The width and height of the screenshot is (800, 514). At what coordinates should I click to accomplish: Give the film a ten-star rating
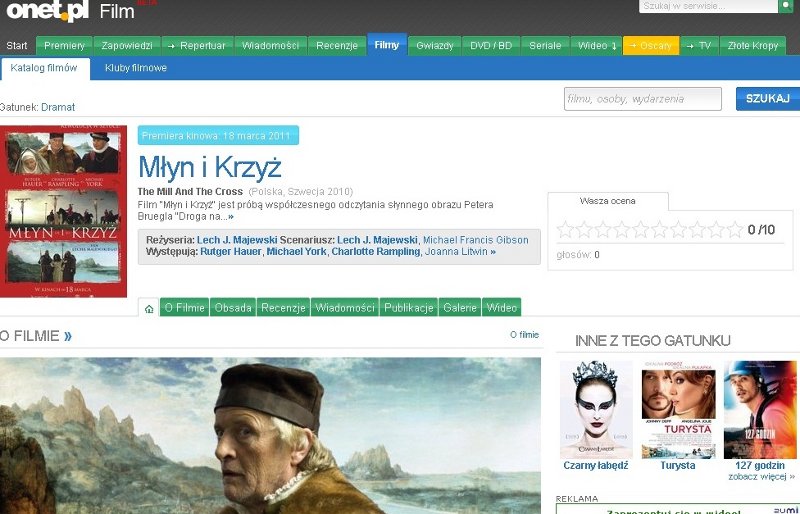pos(735,230)
